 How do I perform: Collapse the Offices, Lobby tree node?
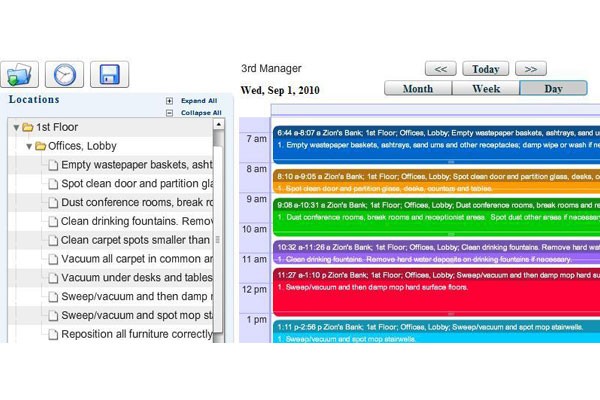click(29, 147)
